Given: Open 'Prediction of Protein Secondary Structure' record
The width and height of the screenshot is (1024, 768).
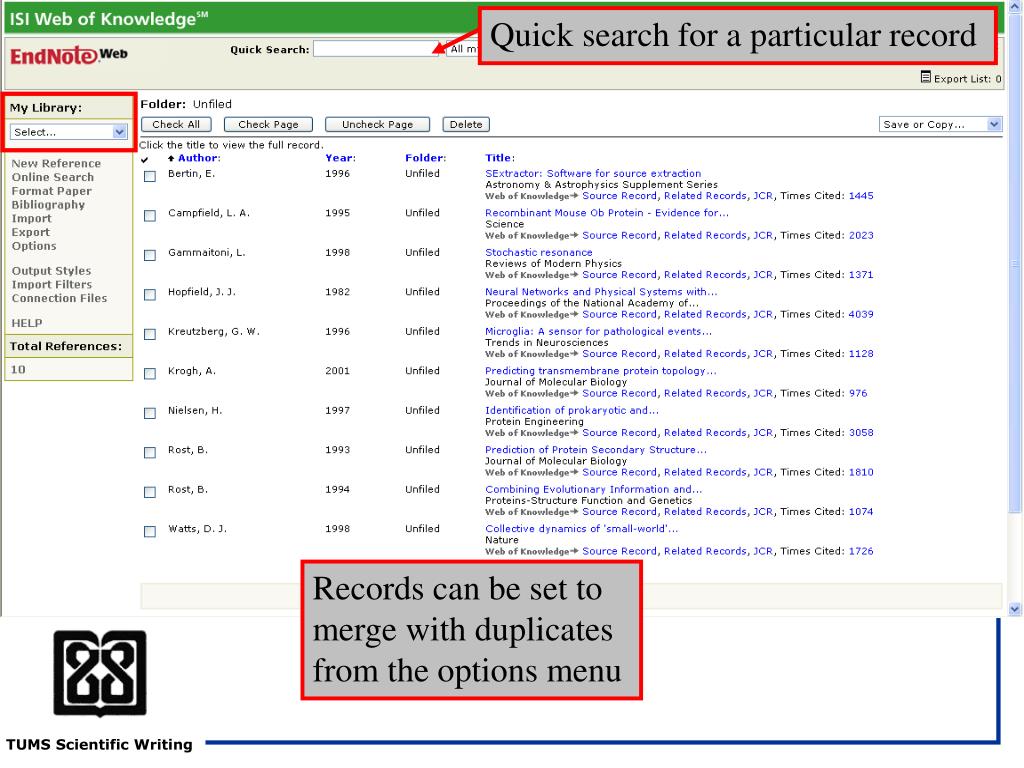Looking at the screenshot, I should tap(596, 450).
